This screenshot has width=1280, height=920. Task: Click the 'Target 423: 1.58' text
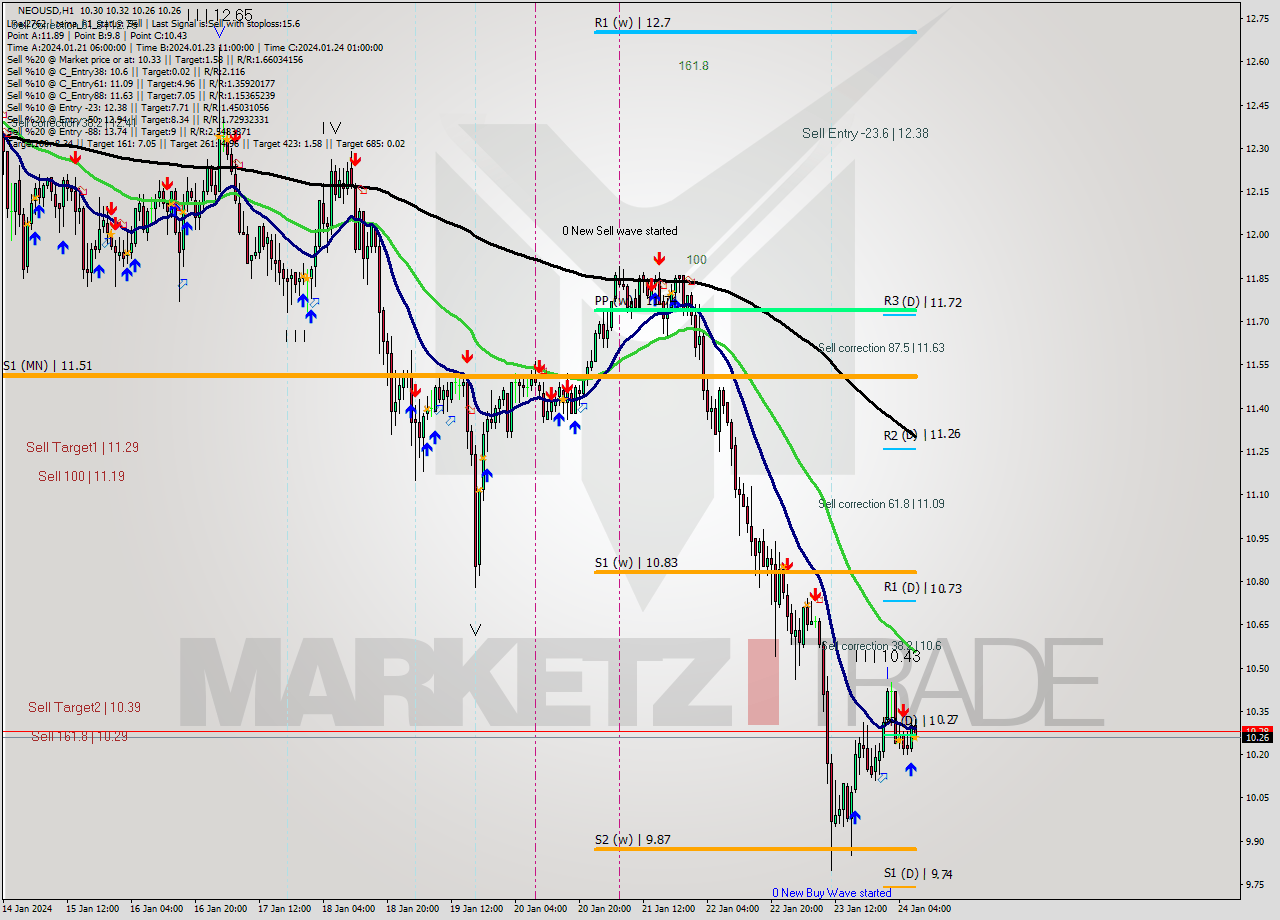(289, 144)
